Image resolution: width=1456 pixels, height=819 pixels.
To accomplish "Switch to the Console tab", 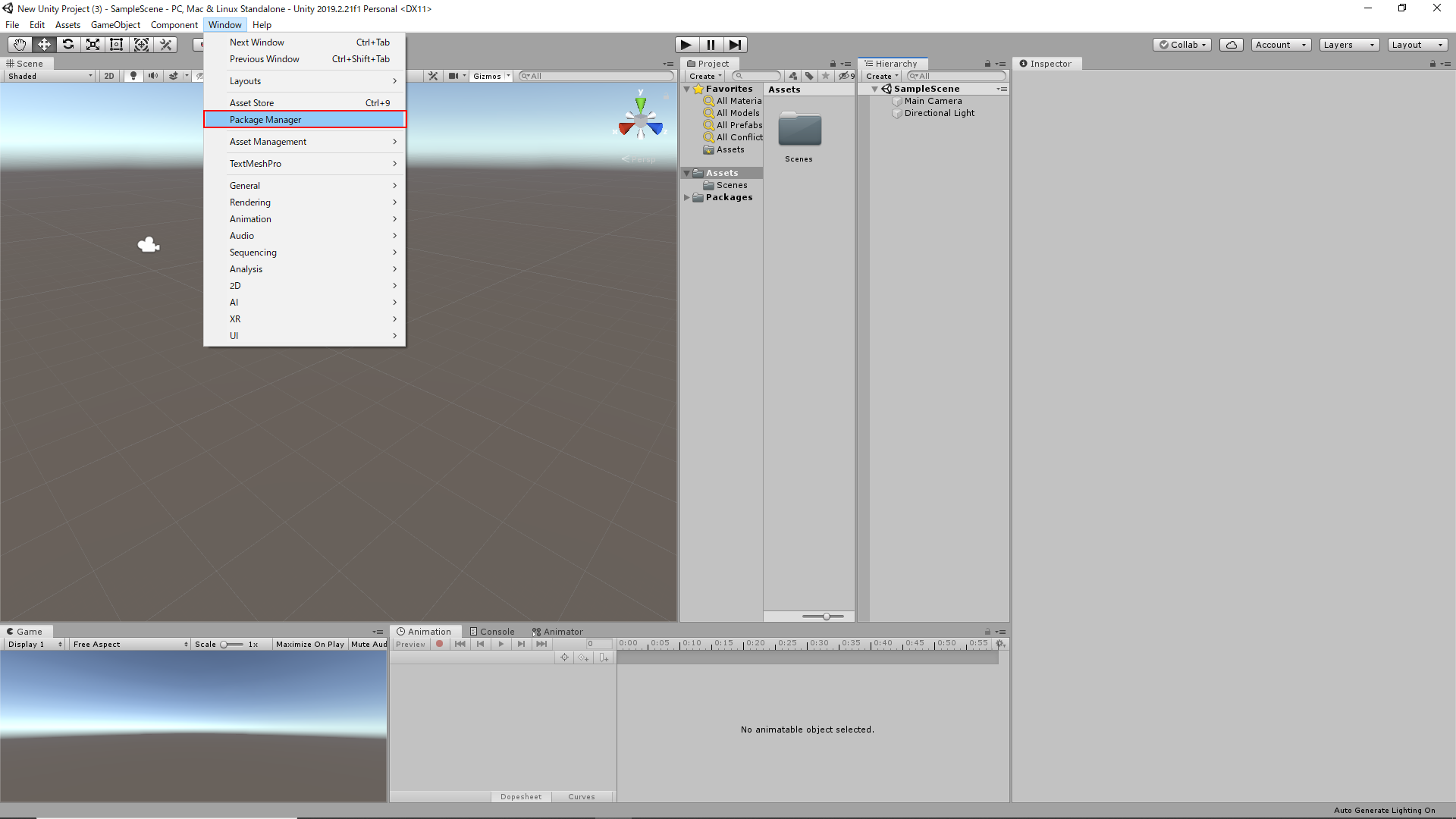I will [492, 632].
